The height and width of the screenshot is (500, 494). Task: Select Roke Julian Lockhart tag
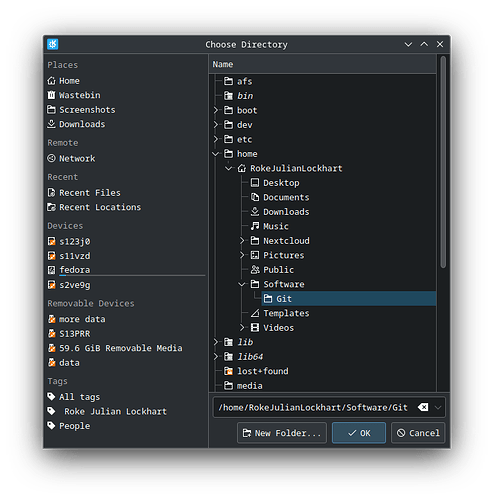107,411
